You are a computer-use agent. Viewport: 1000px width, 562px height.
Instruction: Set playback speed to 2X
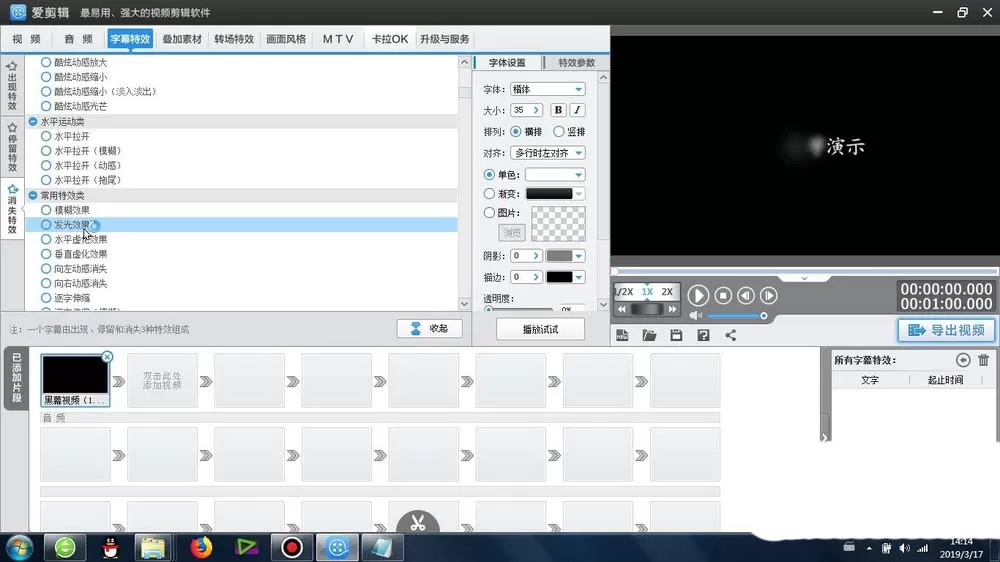667,292
